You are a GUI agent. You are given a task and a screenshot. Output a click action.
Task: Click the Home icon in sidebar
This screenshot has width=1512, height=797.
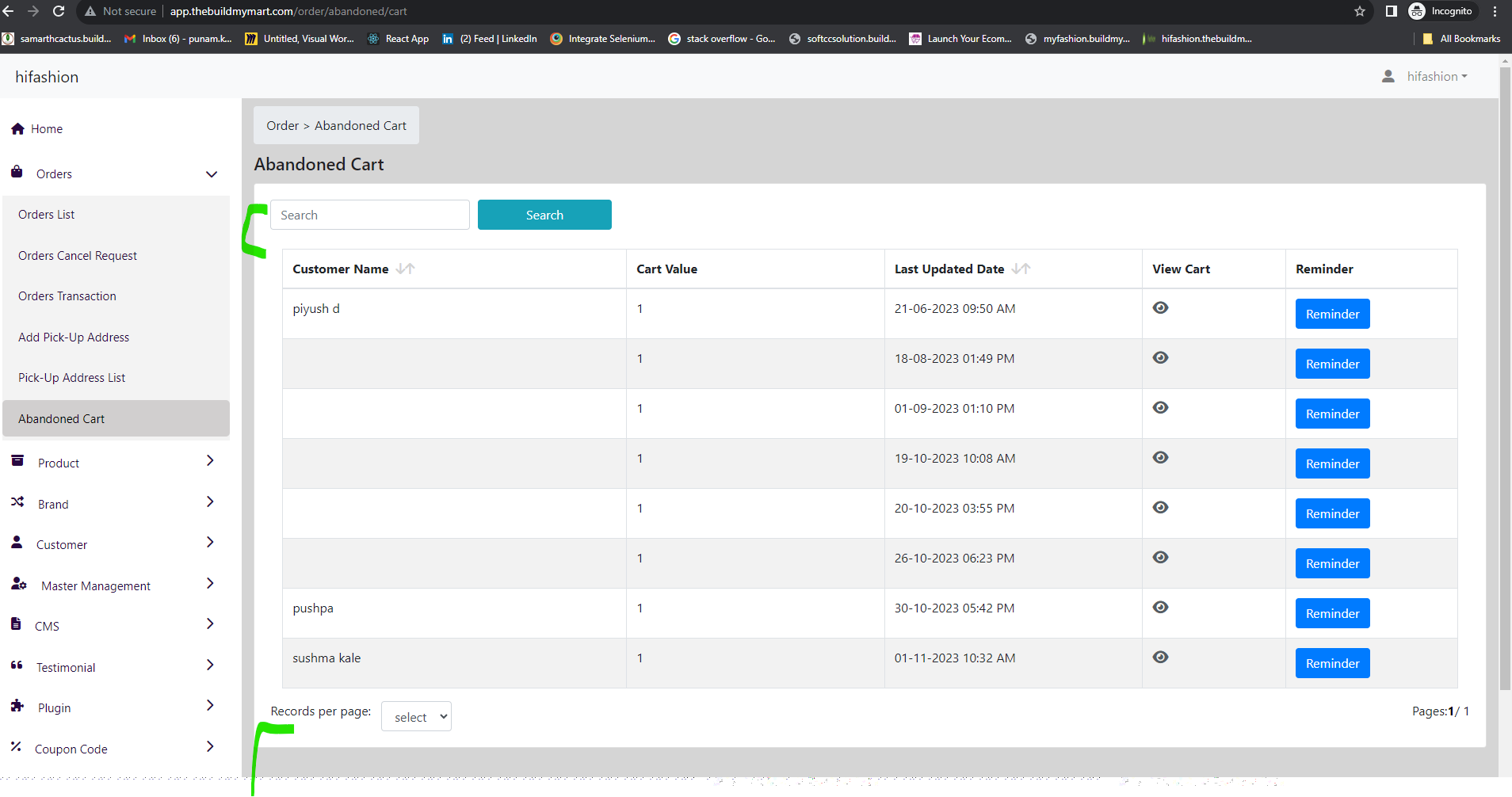pyautogui.click(x=17, y=129)
